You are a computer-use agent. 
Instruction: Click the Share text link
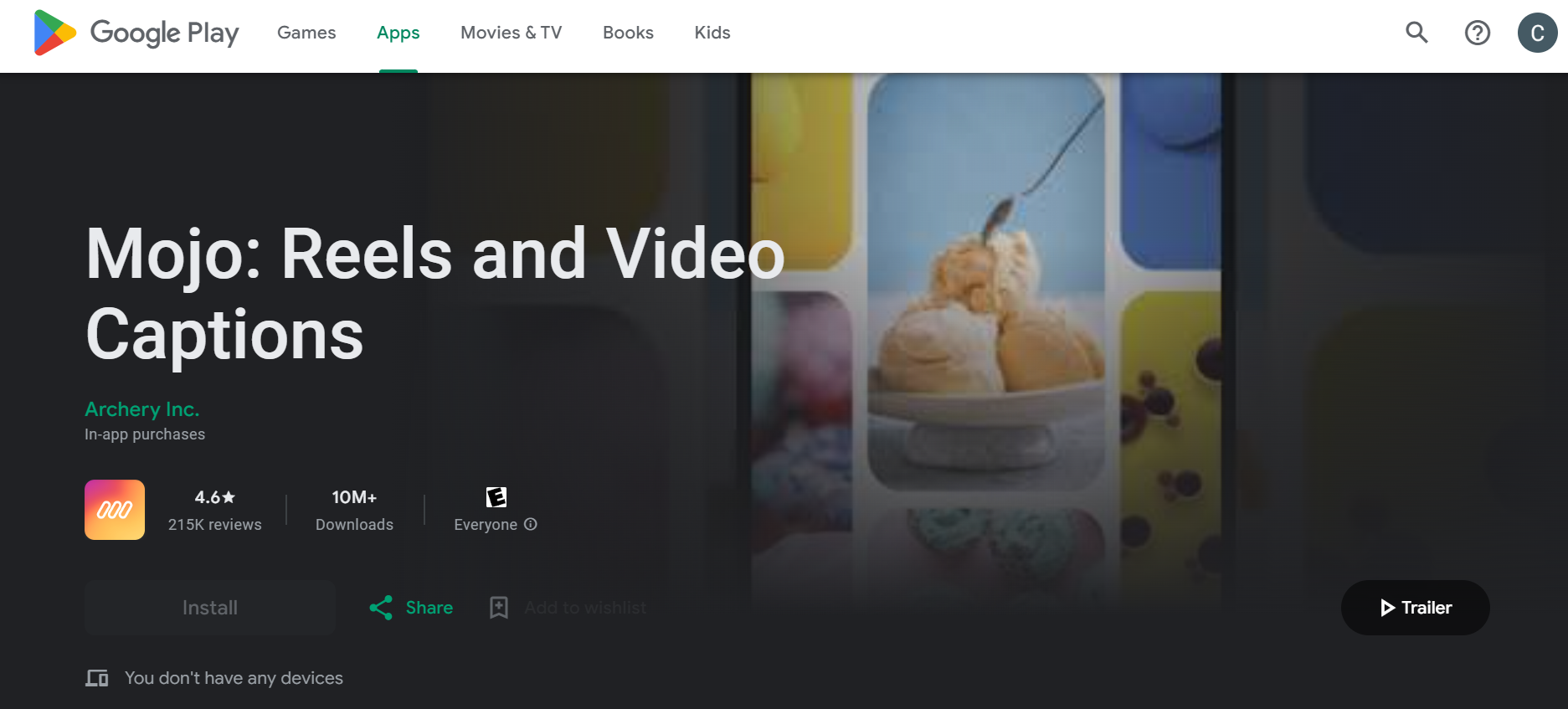(429, 608)
